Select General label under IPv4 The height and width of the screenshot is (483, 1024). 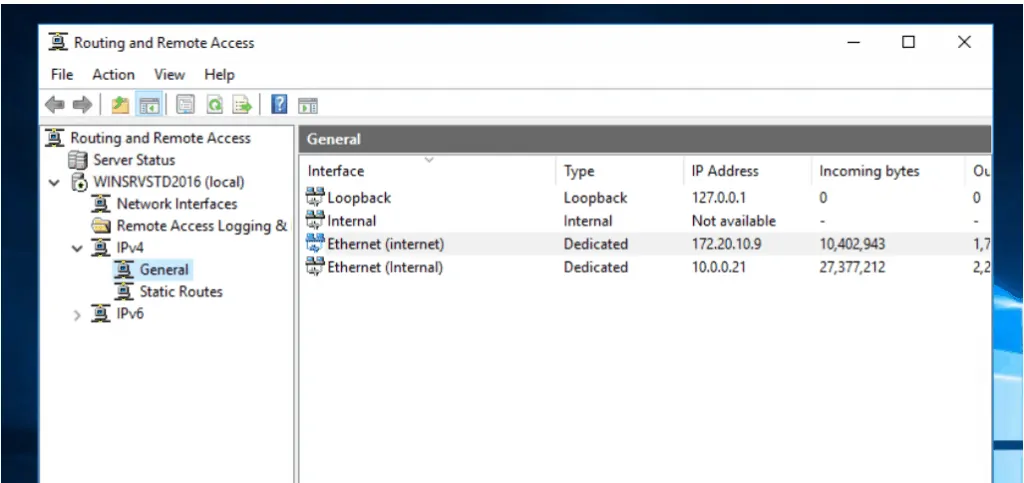point(164,270)
